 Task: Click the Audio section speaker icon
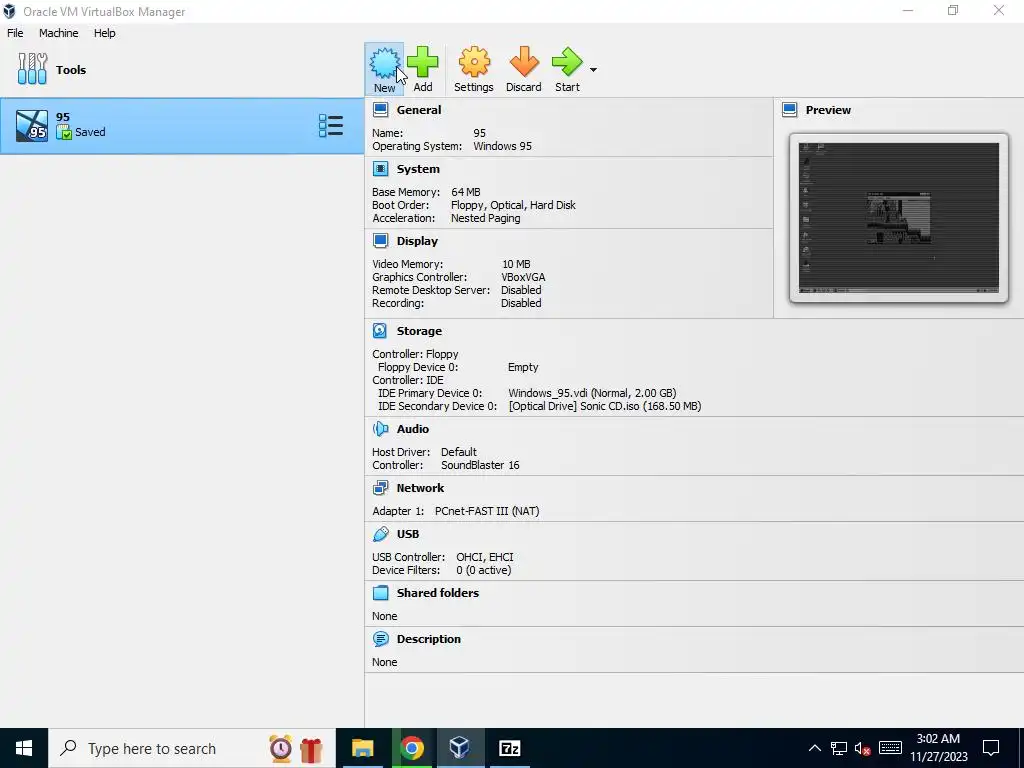[380, 429]
